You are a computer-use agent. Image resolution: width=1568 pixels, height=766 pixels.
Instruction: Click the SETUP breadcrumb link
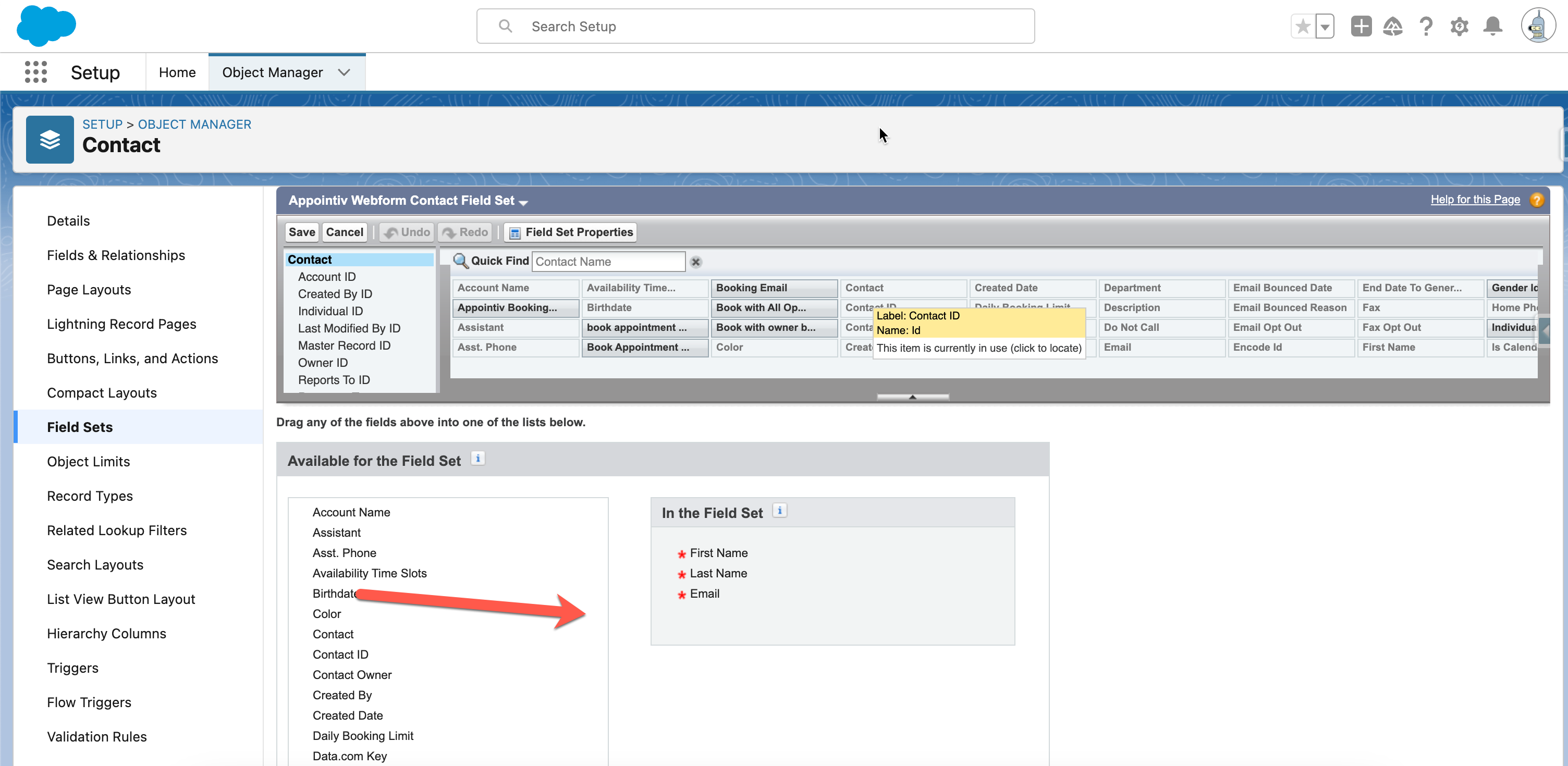(x=102, y=124)
